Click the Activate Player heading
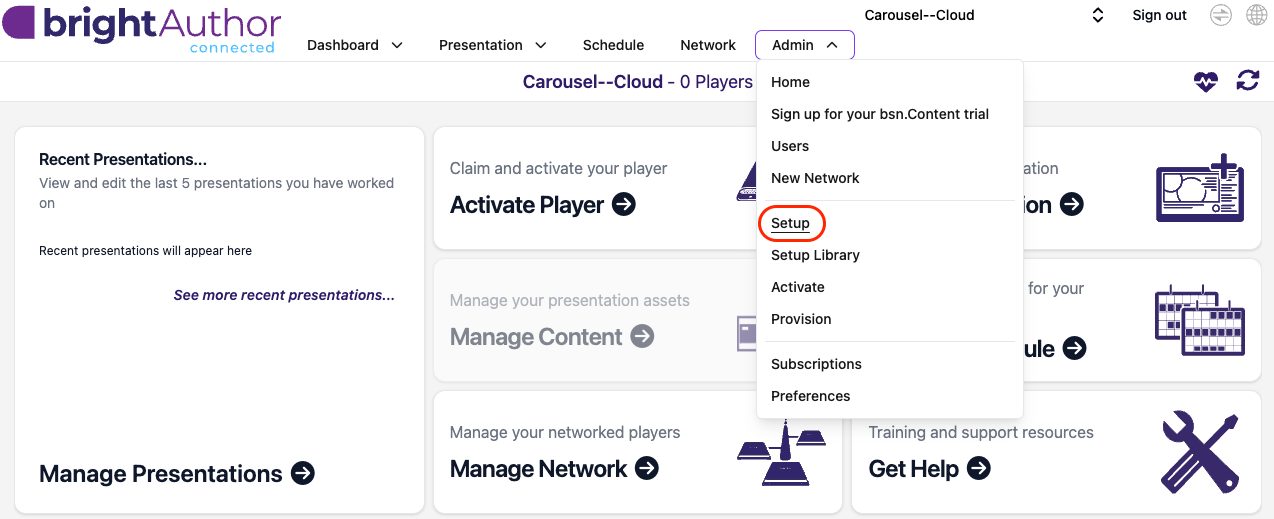 [x=527, y=205]
